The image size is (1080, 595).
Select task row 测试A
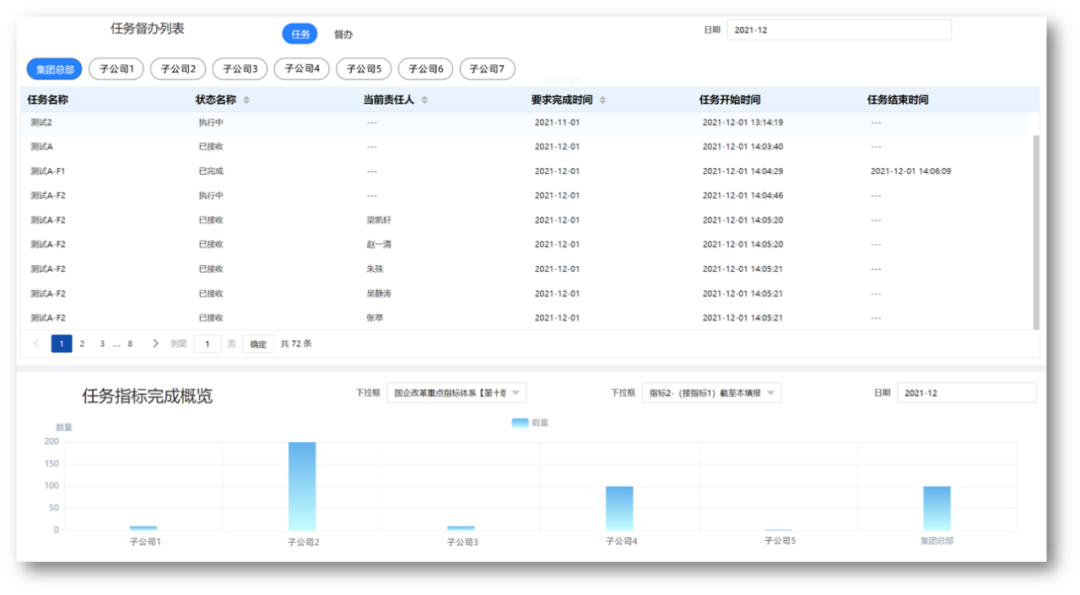pyautogui.click(x=525, y=147)
